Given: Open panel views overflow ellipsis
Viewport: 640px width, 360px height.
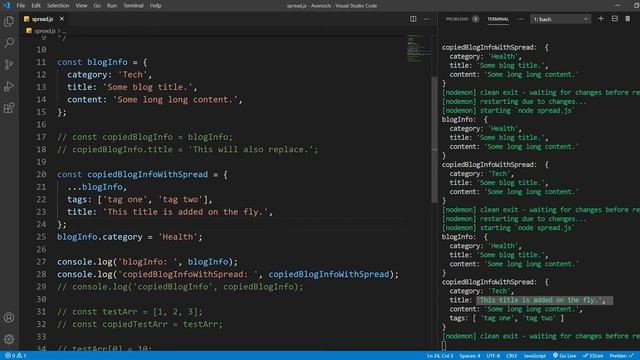Looking at the screenshot, I should 520,19.
